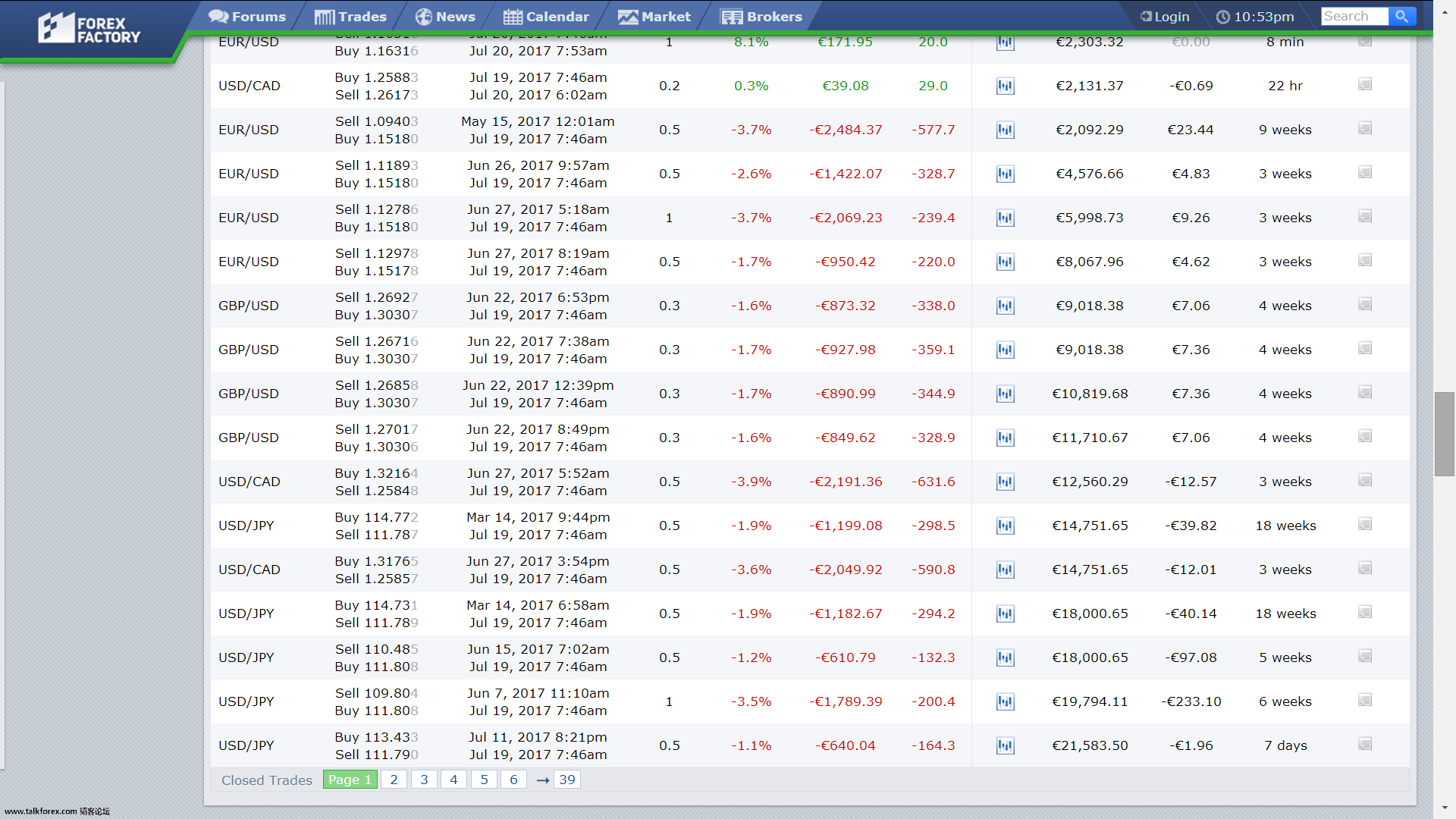Image resolution: width=1456 pixels, height=819 pixels.
Task: Select current Page 1 button
Action: pos(350,780)
